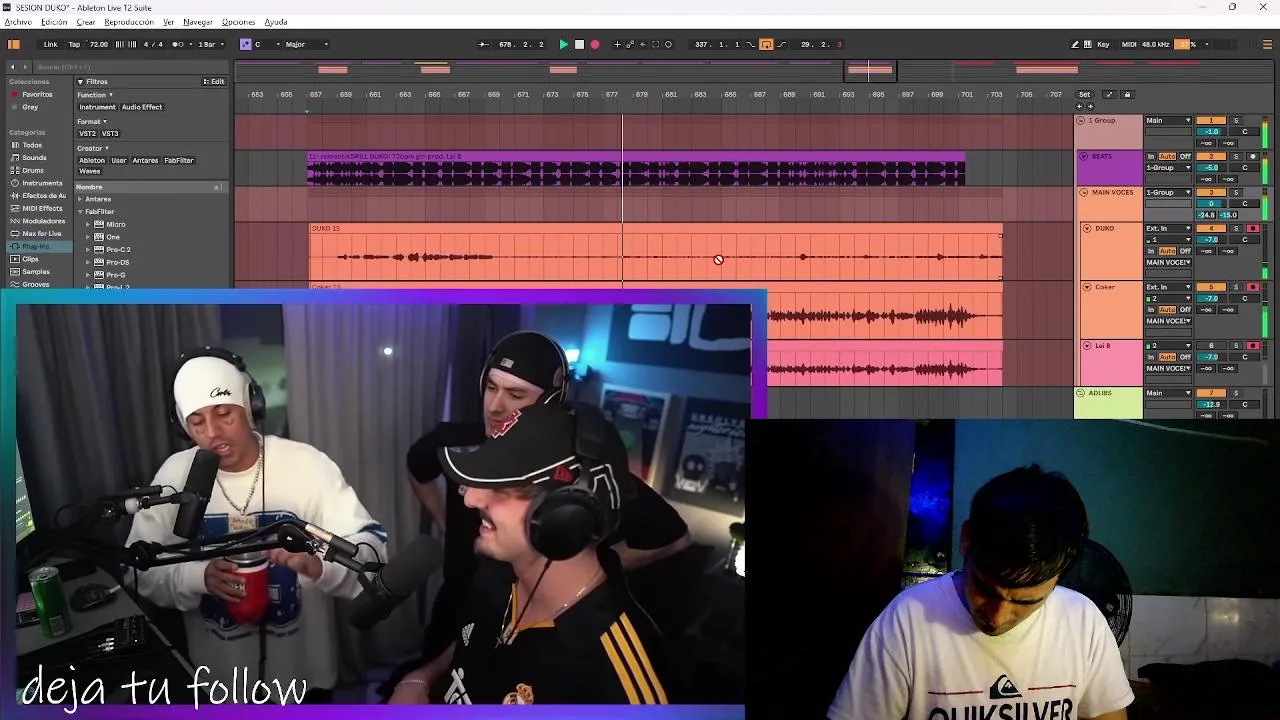Open the Crear menu

click(86, 22)
